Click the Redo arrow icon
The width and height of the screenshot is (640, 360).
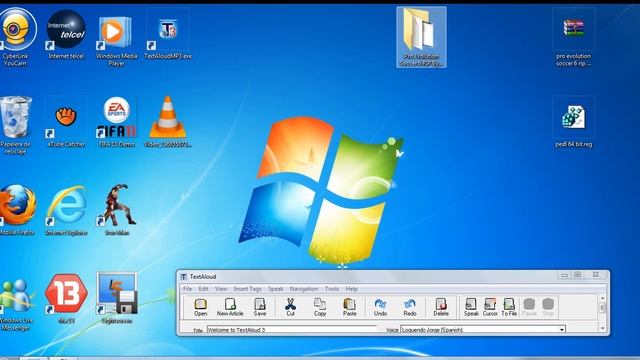(409, 307)
